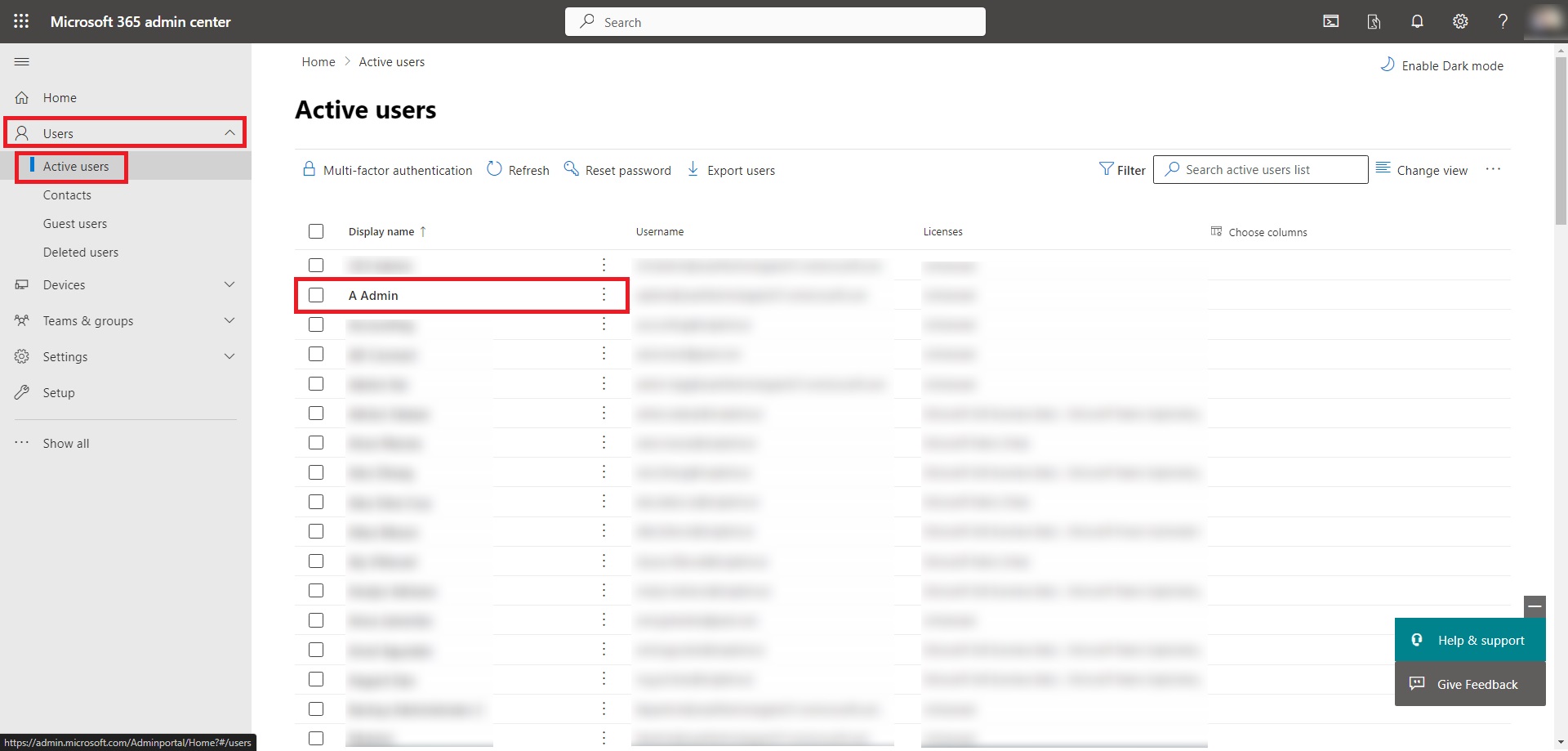Open Deleted users in sidebar
The width and height of the screenshot is (1568, 751).
point(81,253)
